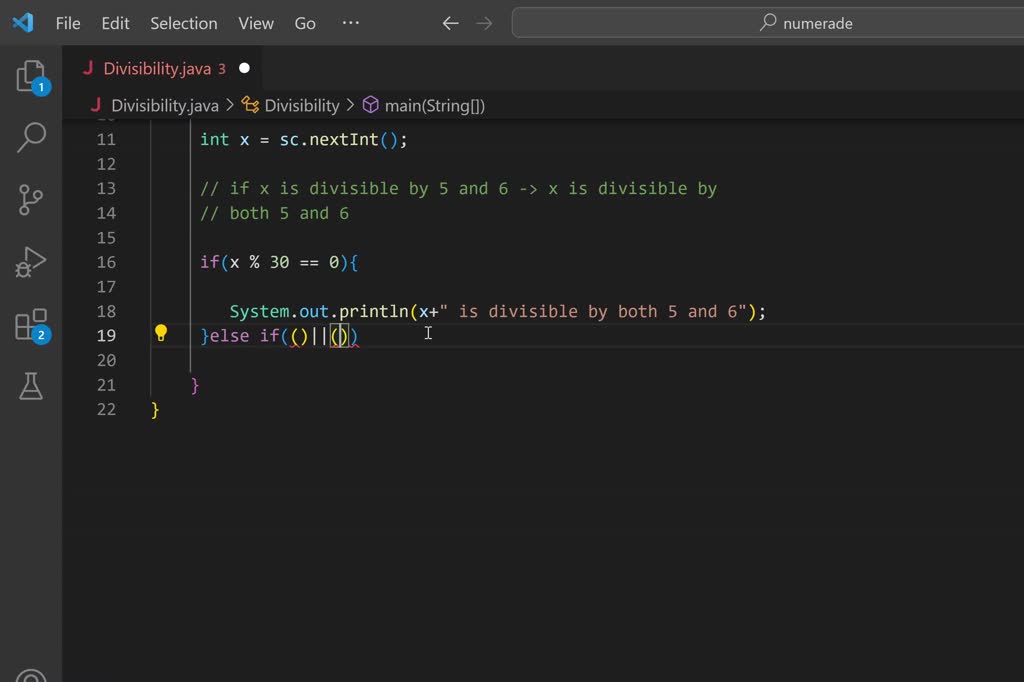Select the Divisibility.java editor tab
The image size is (1024, 682).
coord(157,69)
